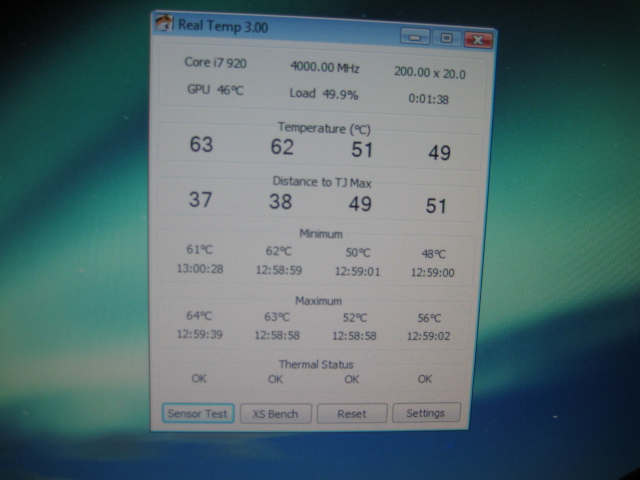Image resolution: width=640 pixels, height=480 pixels.
Task: Click the Minimum section heading
Action: click(321, 234)
